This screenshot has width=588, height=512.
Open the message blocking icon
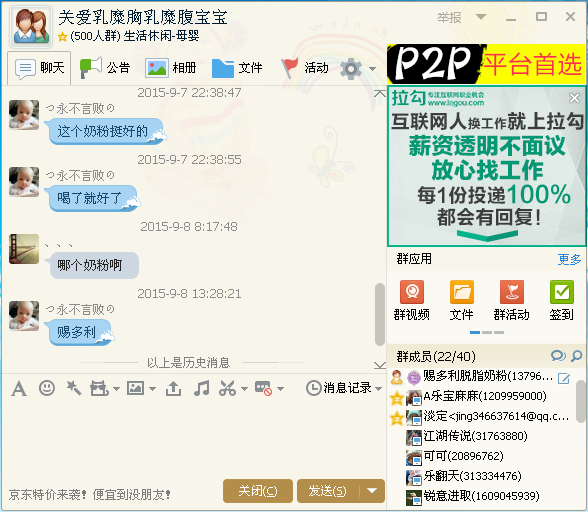[x=263, y=388]
